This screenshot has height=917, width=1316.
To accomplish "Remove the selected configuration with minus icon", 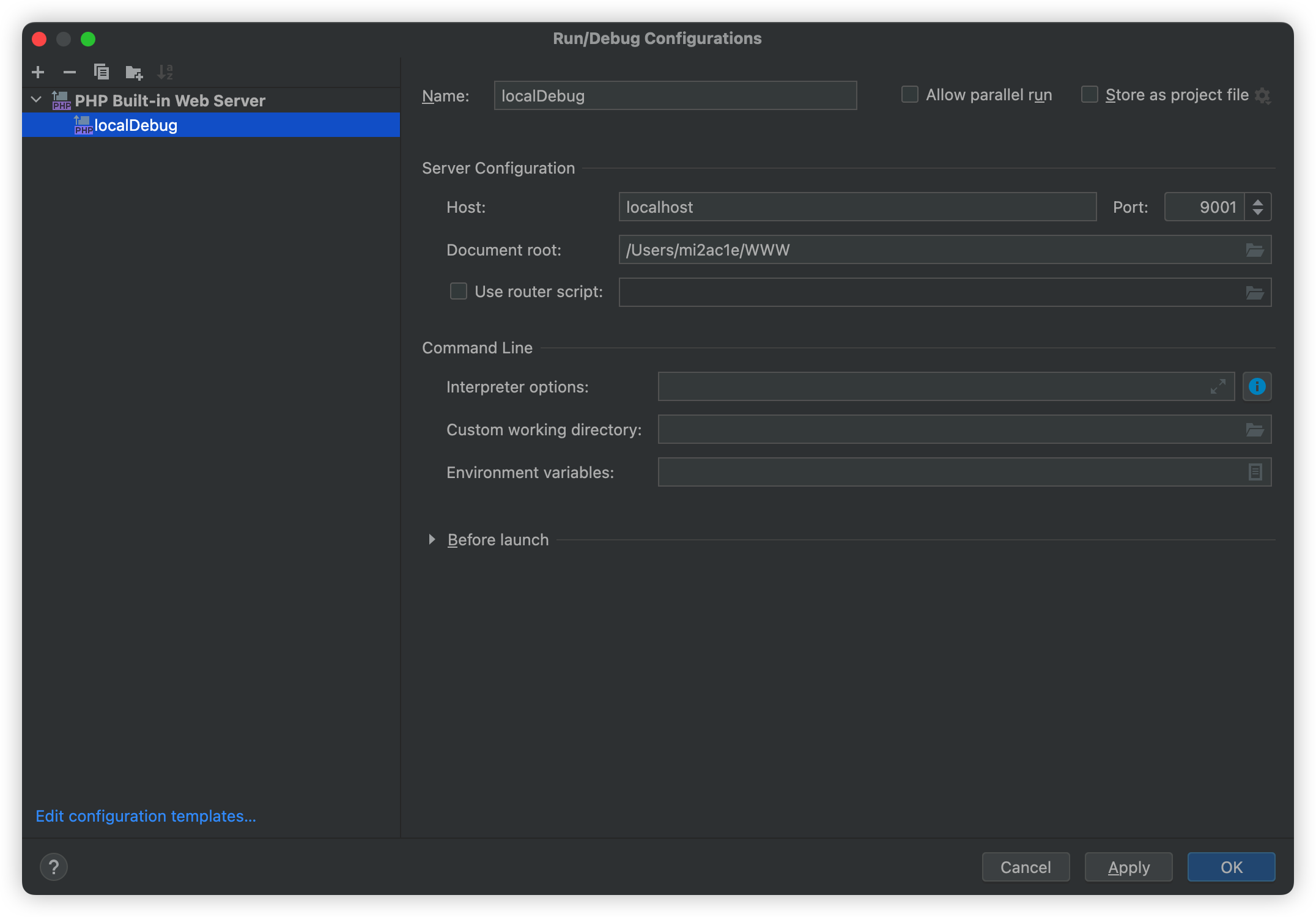I will [x=70, y=72].
